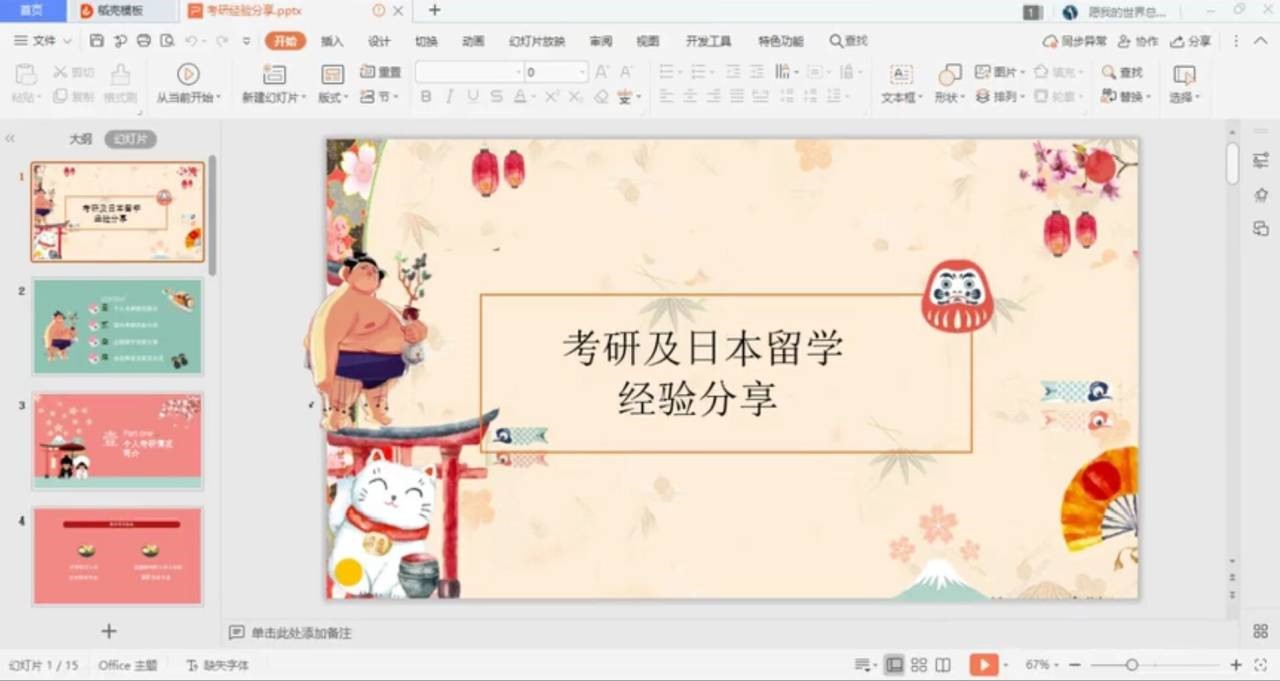Click the Save icon in quick access toolbar

(x=97, y=41)
